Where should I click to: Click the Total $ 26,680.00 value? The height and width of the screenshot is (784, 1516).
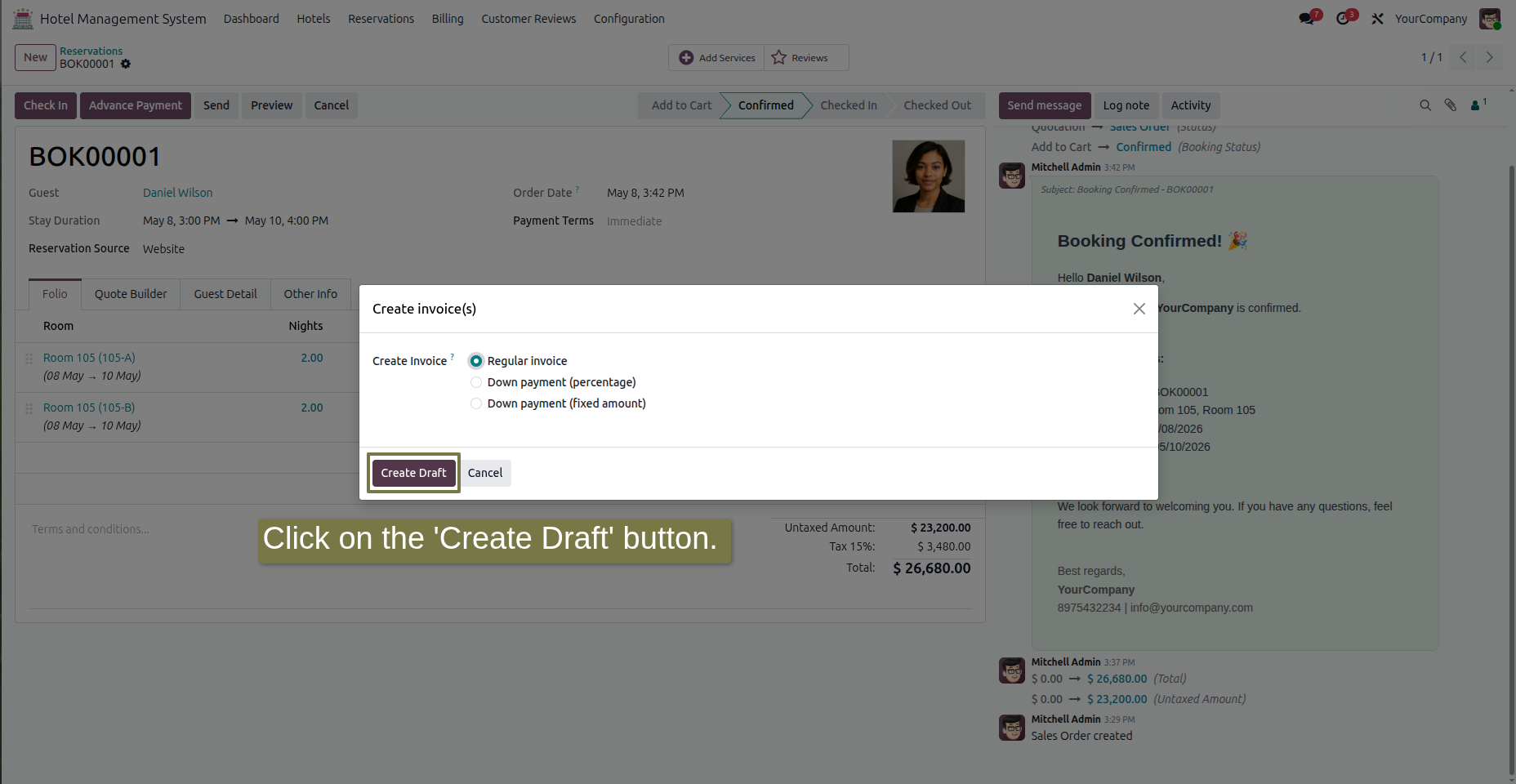pos(932,568)
